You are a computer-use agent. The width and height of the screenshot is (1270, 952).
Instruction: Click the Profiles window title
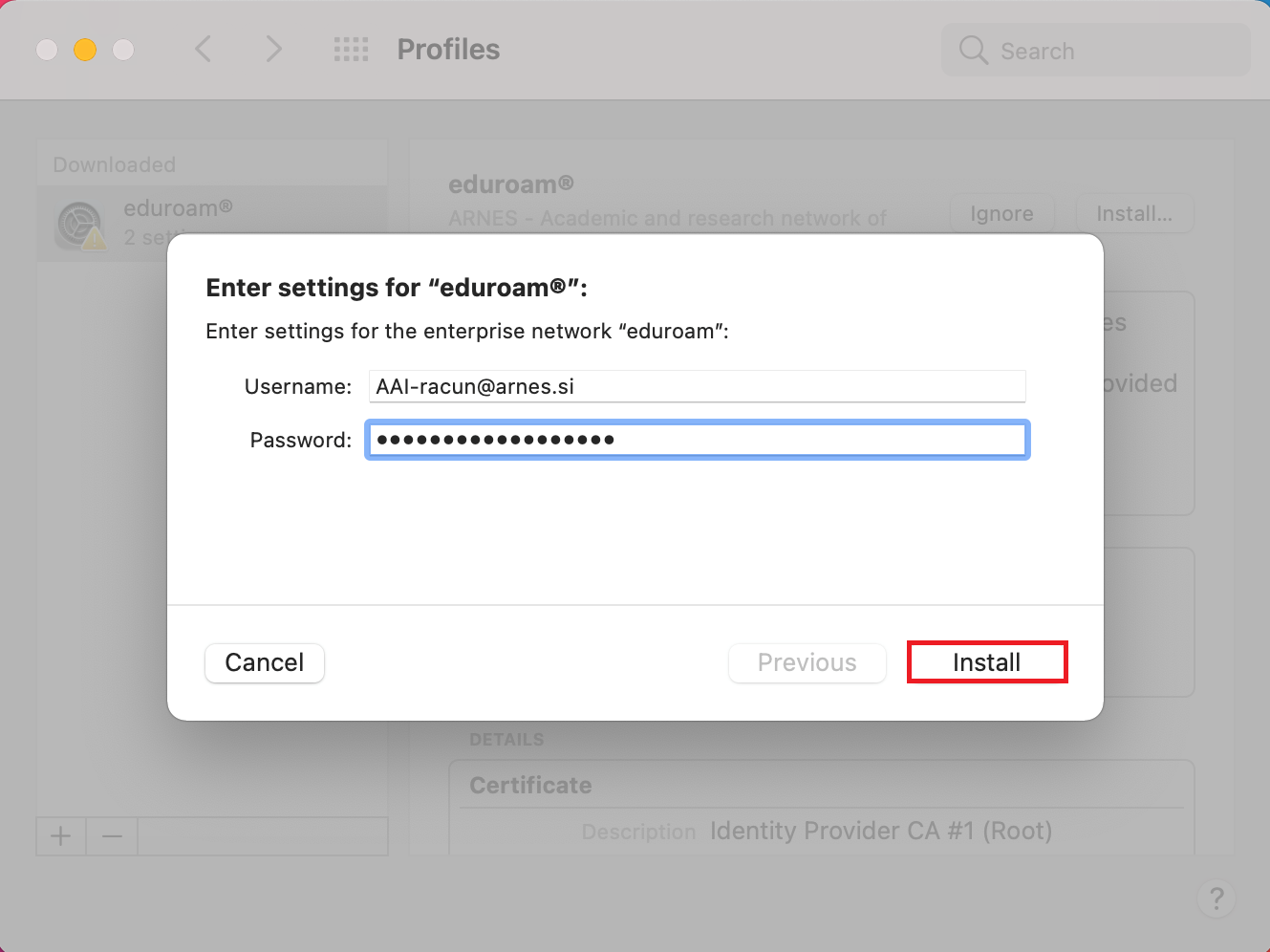[x=448, y=49]
